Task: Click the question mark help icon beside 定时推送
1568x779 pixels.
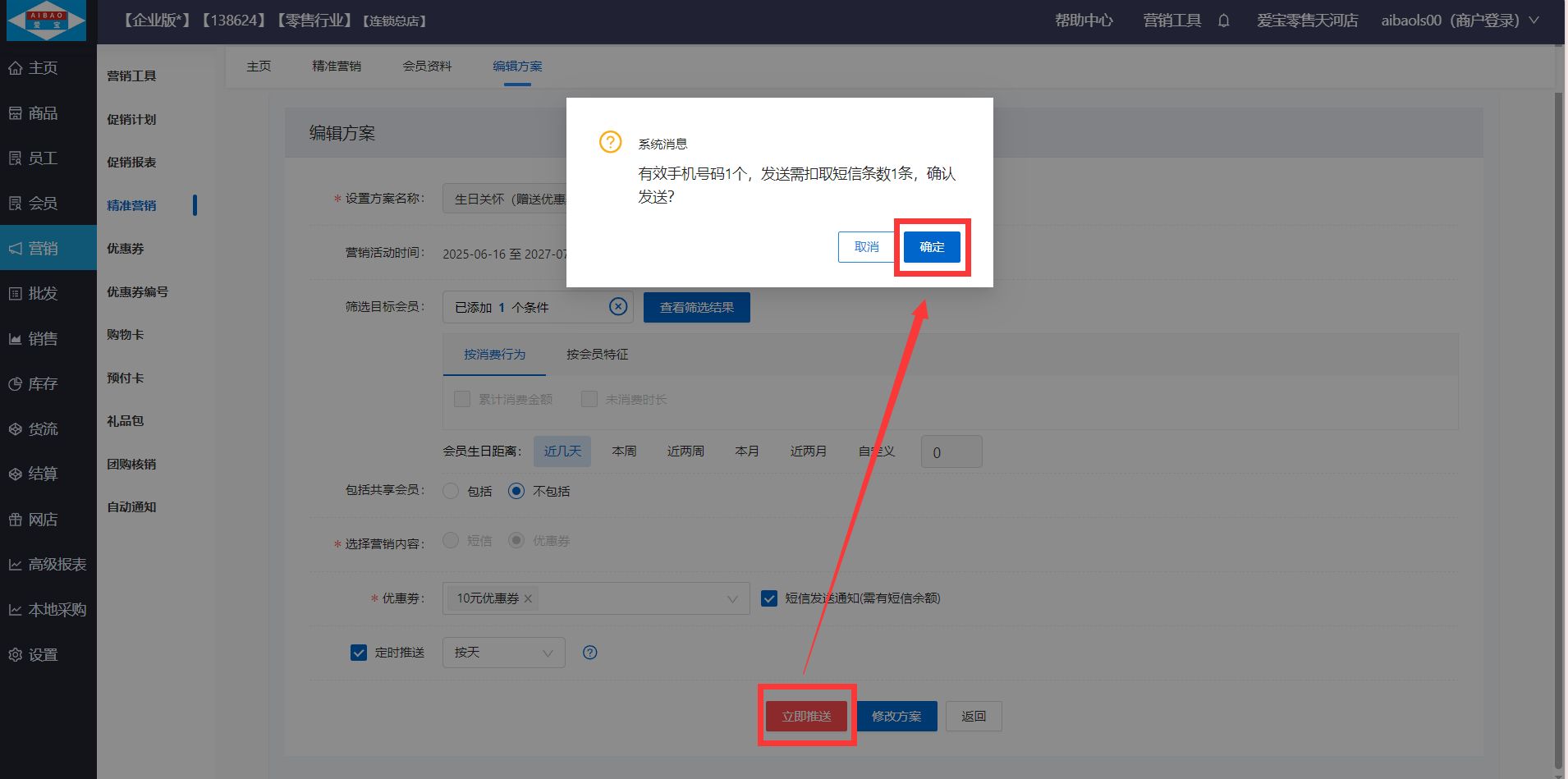Action: coord(589,653)
